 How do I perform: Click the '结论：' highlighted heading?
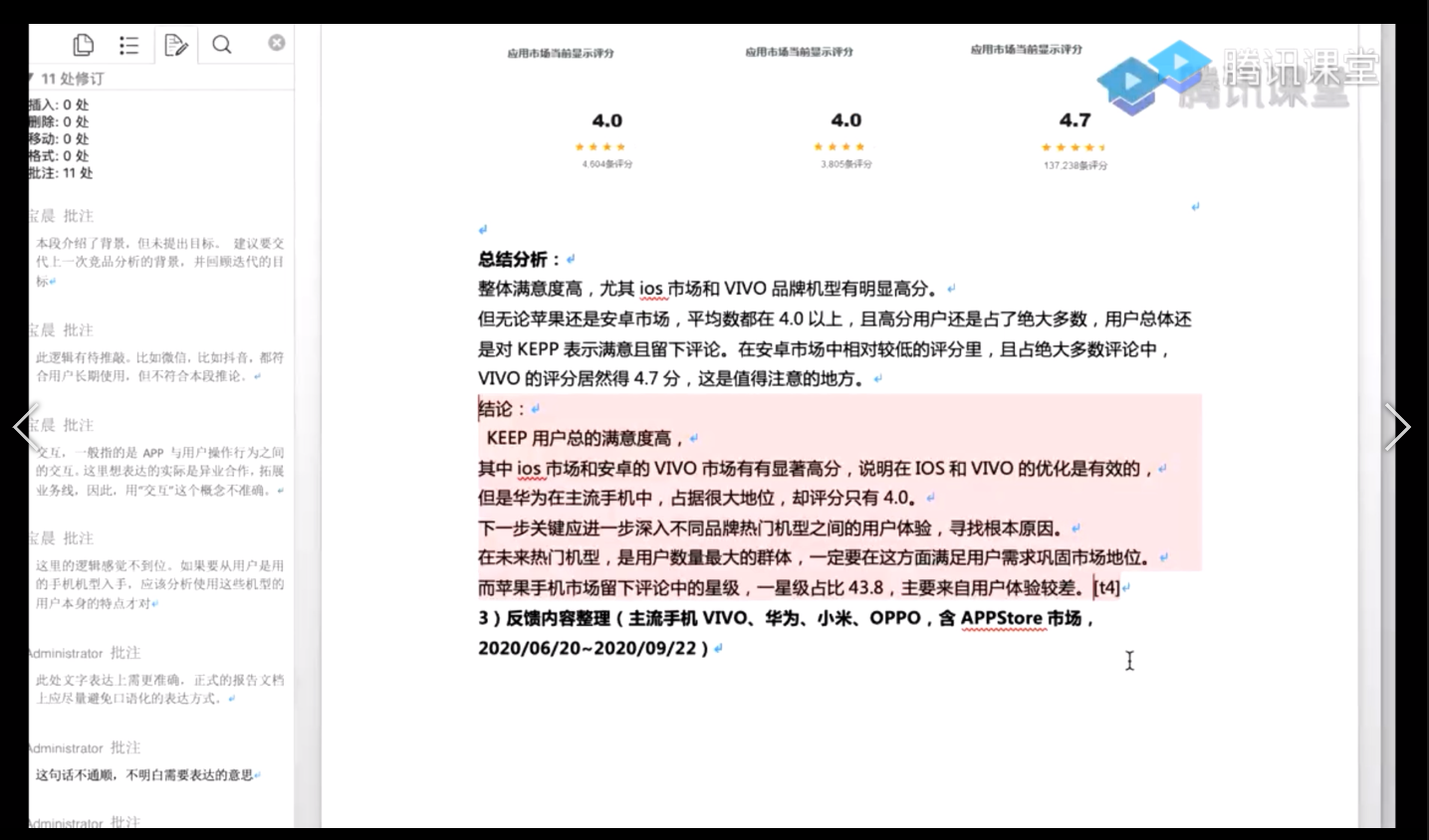click(502, 408)
